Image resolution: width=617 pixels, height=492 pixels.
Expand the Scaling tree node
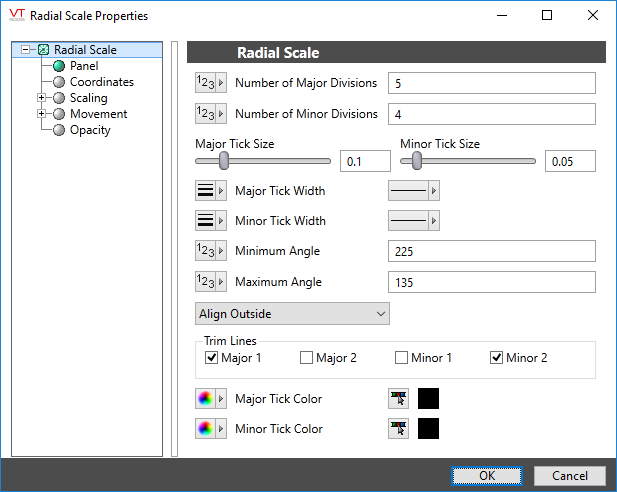[x=41, y=98]
